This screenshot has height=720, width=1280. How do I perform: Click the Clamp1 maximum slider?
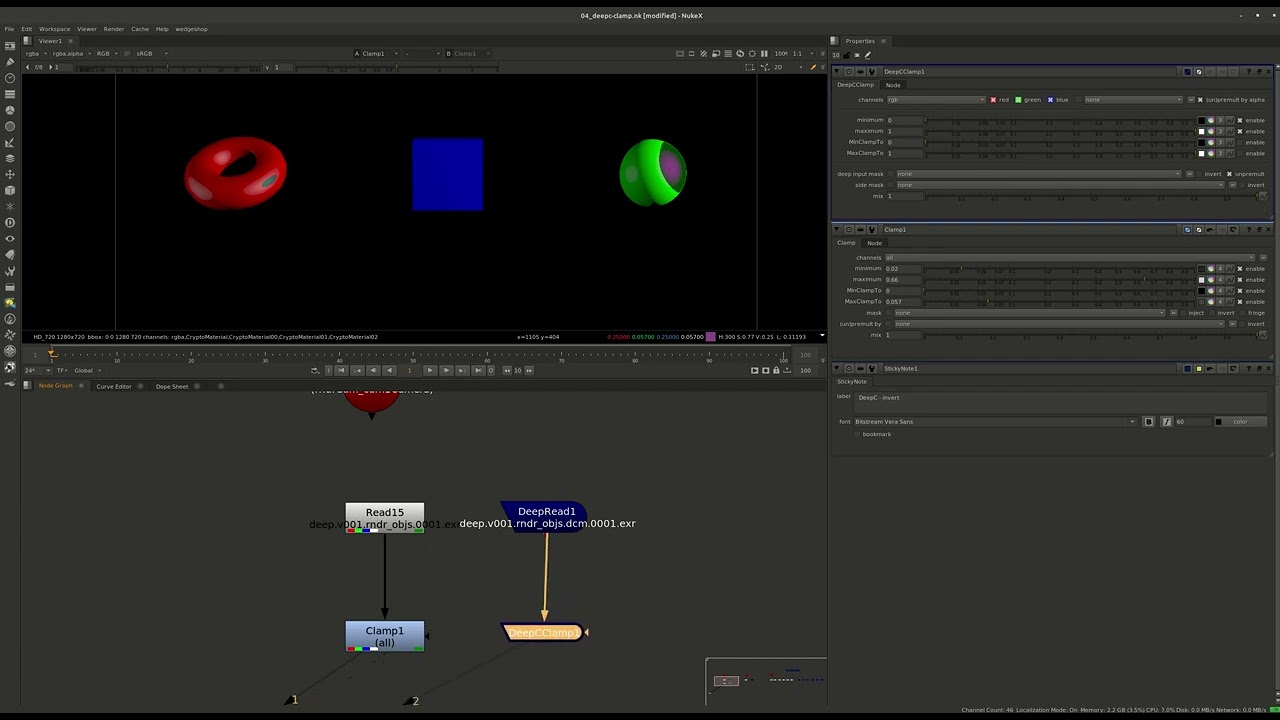pyautogui.click(x=1059, y=280)
